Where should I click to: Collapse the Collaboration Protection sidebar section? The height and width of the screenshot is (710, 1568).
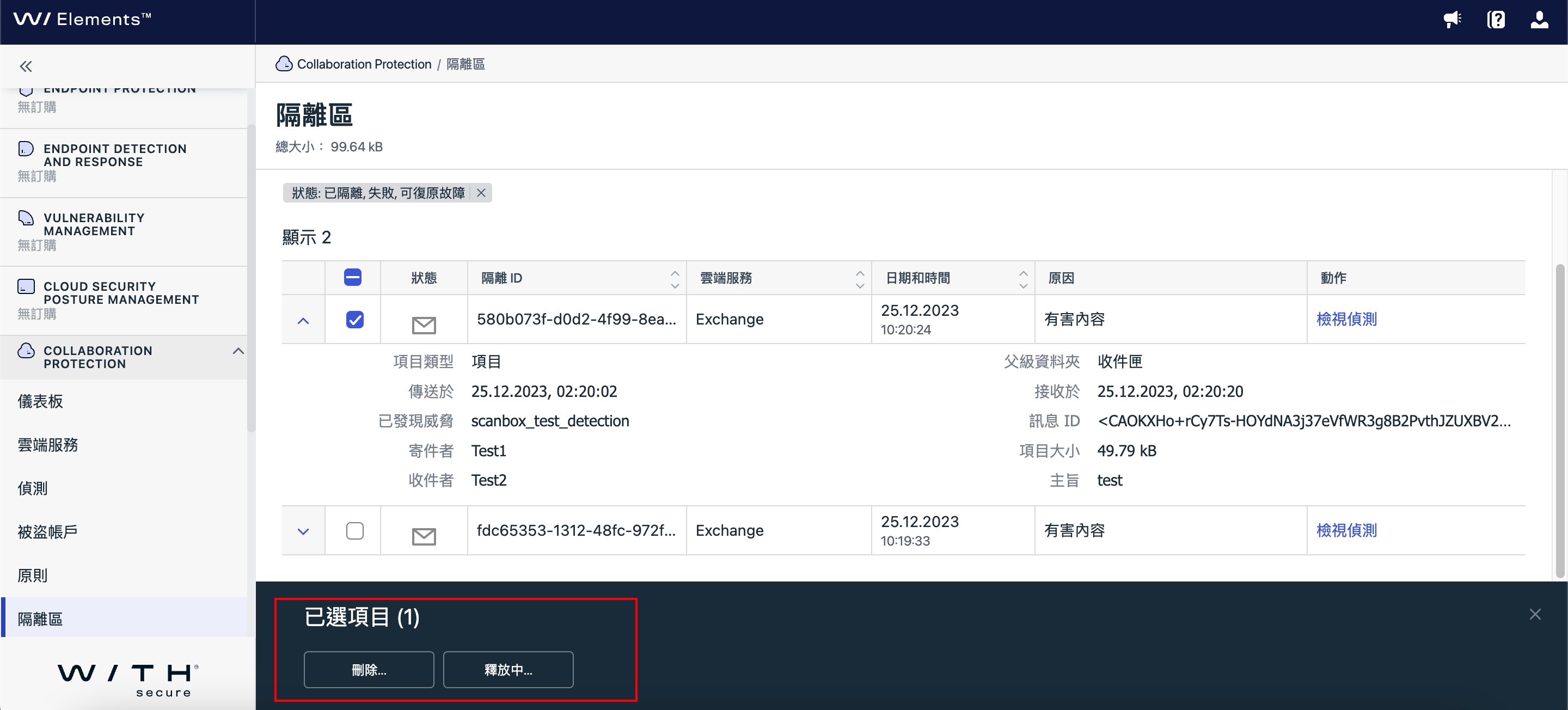tap(238, 351)
